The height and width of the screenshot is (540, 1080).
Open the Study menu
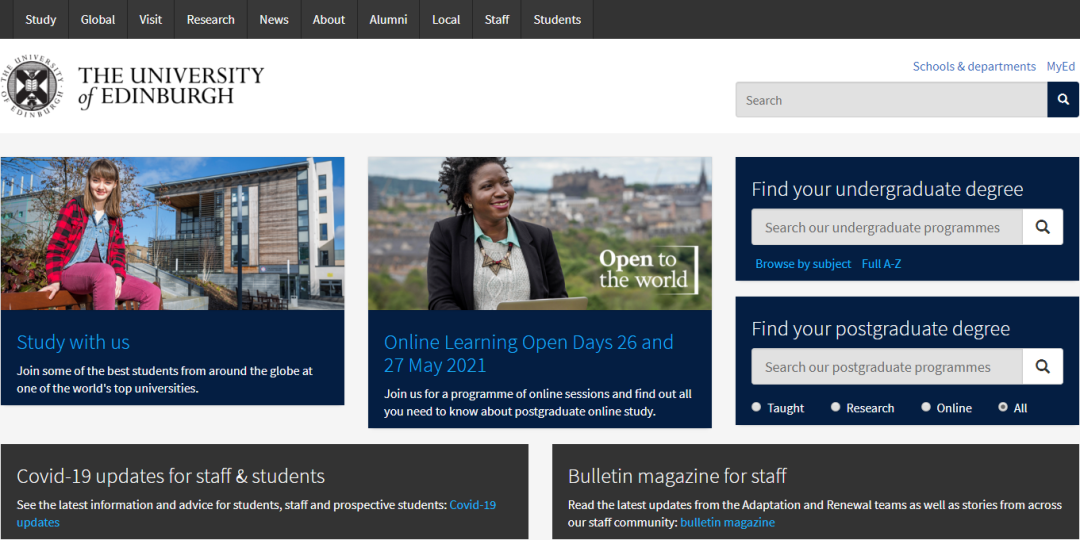pos(41,19)
